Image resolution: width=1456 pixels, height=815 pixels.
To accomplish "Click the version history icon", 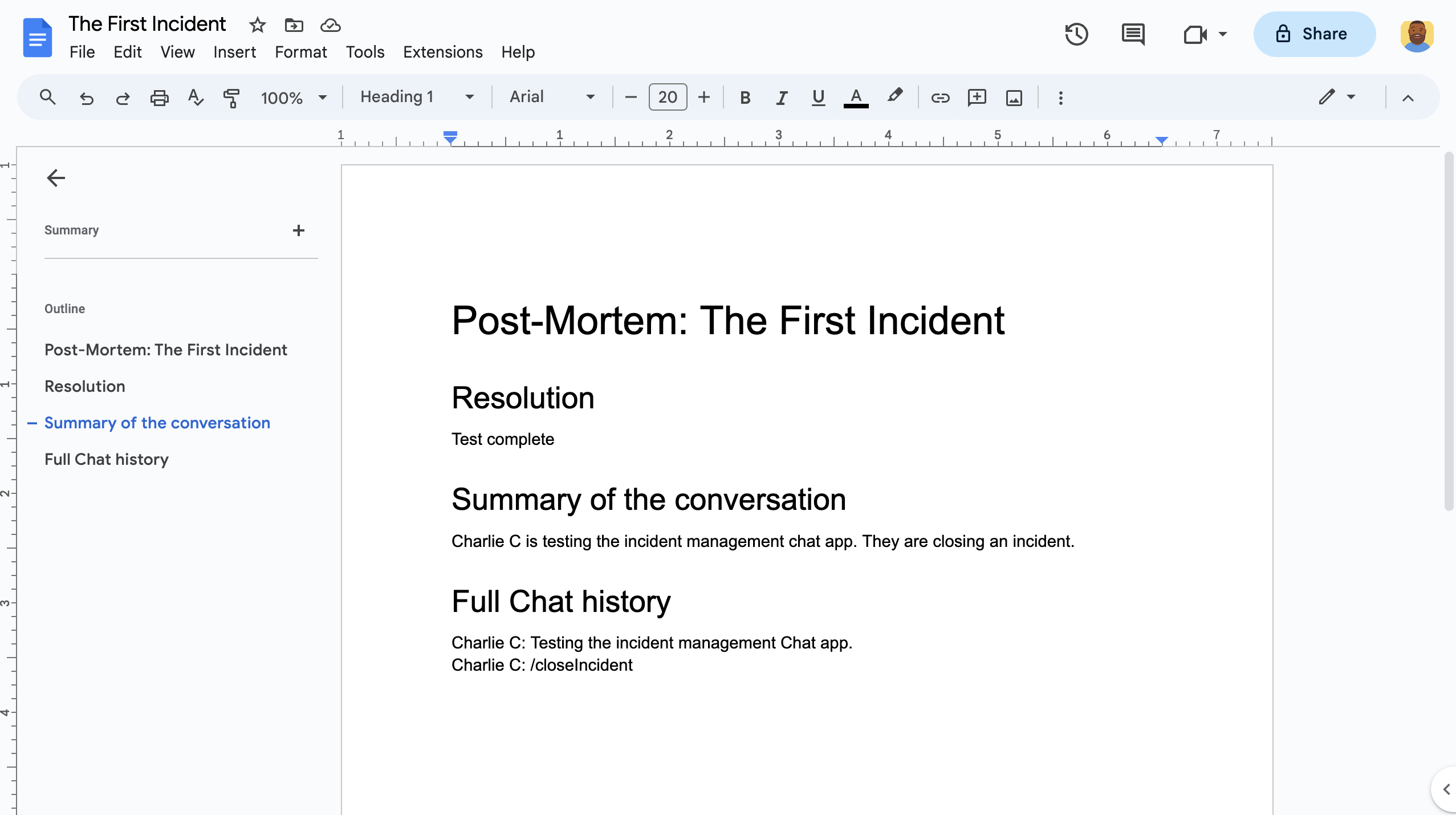I will [1078, 34].
